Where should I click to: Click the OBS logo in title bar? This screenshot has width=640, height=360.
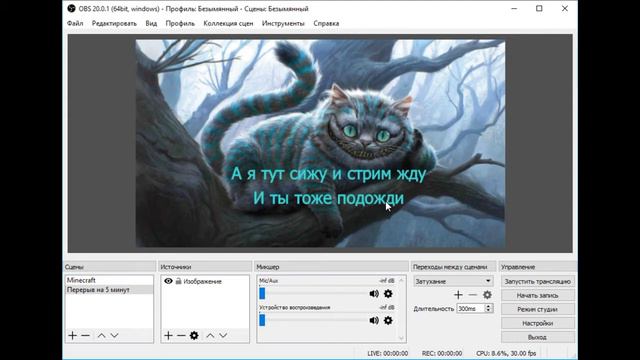tap(71, 9)
